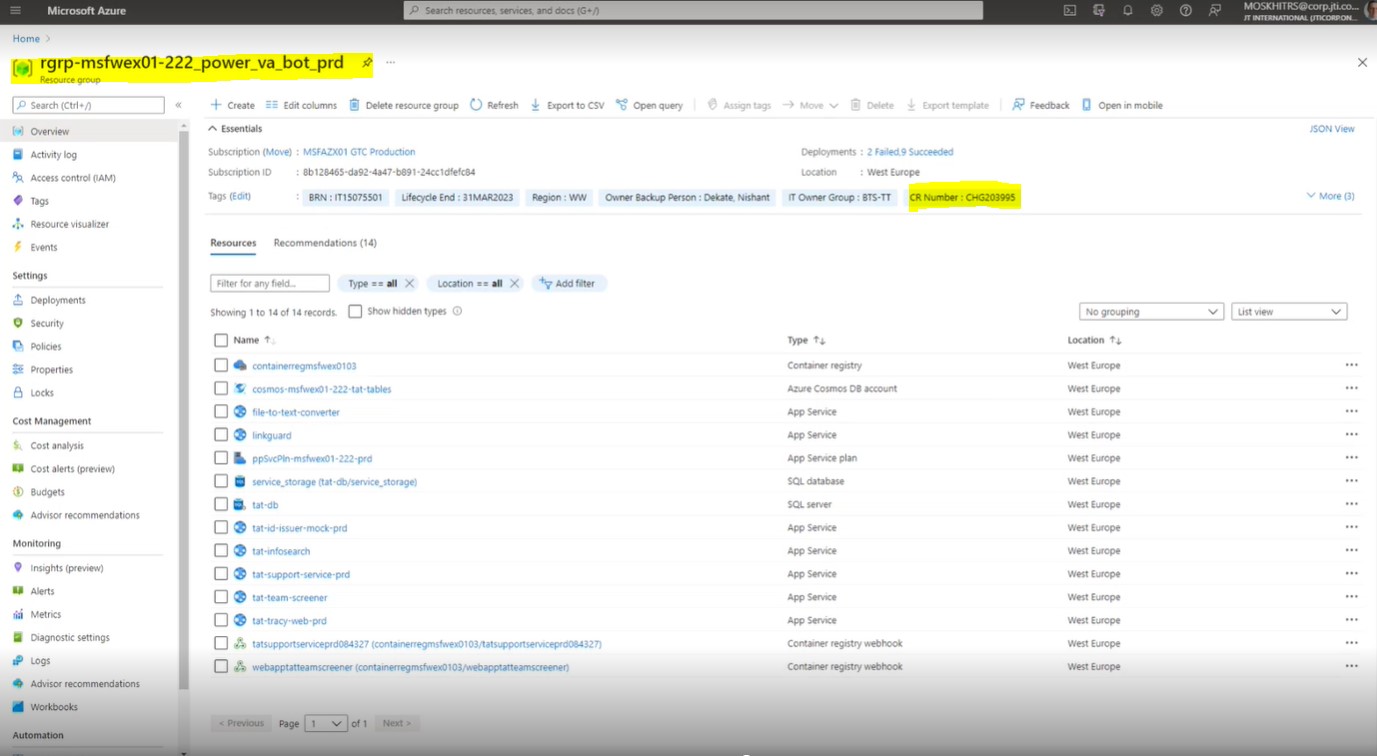Click the Add filter button

point(569,284)
